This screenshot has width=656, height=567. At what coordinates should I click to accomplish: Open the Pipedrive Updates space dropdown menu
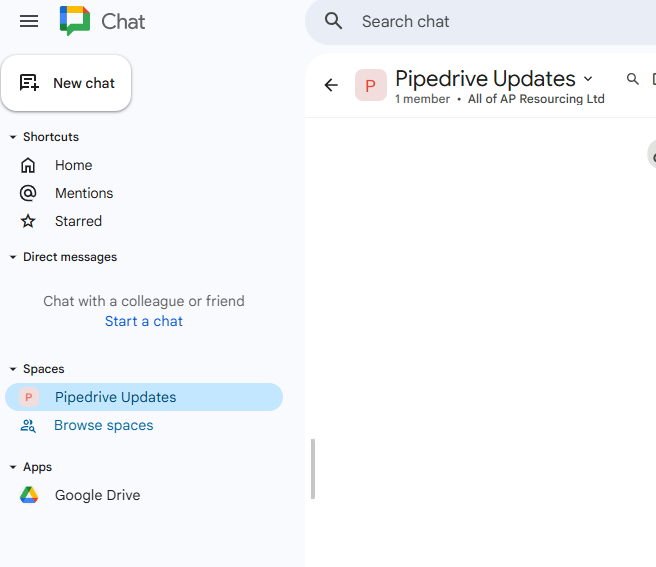pyautogui.click(x=588, y=79)
